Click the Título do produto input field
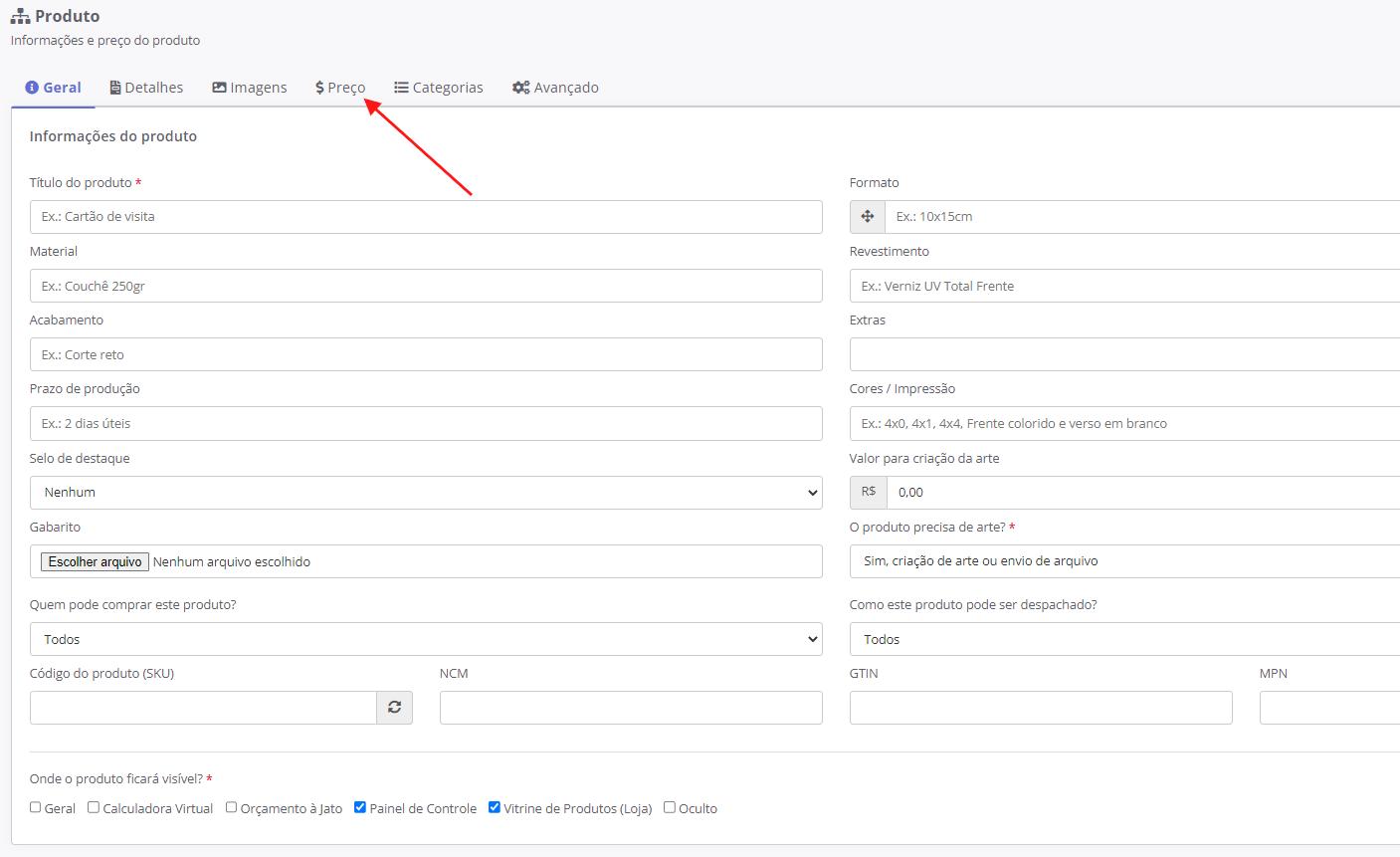 [426, 217]
